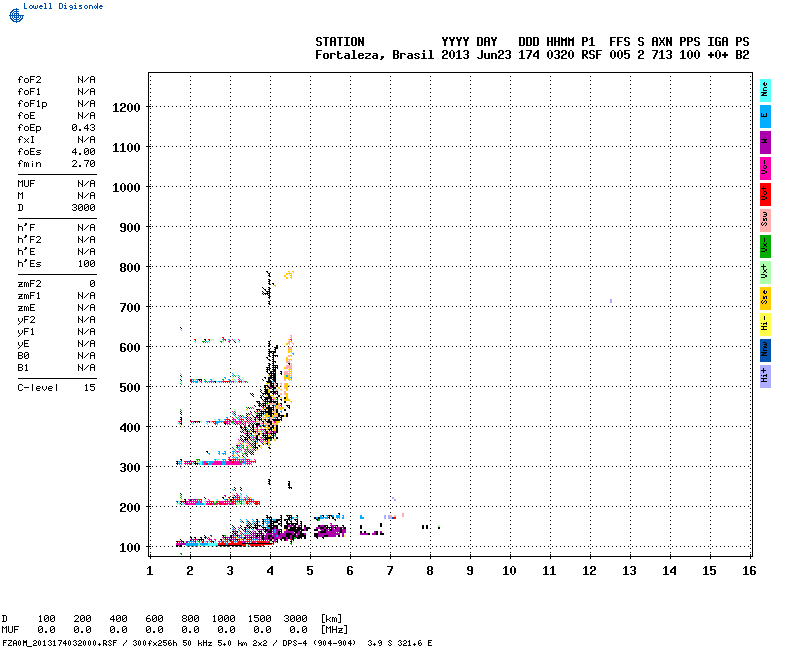Click the fmin value 2.70

(x=84, y=164)
